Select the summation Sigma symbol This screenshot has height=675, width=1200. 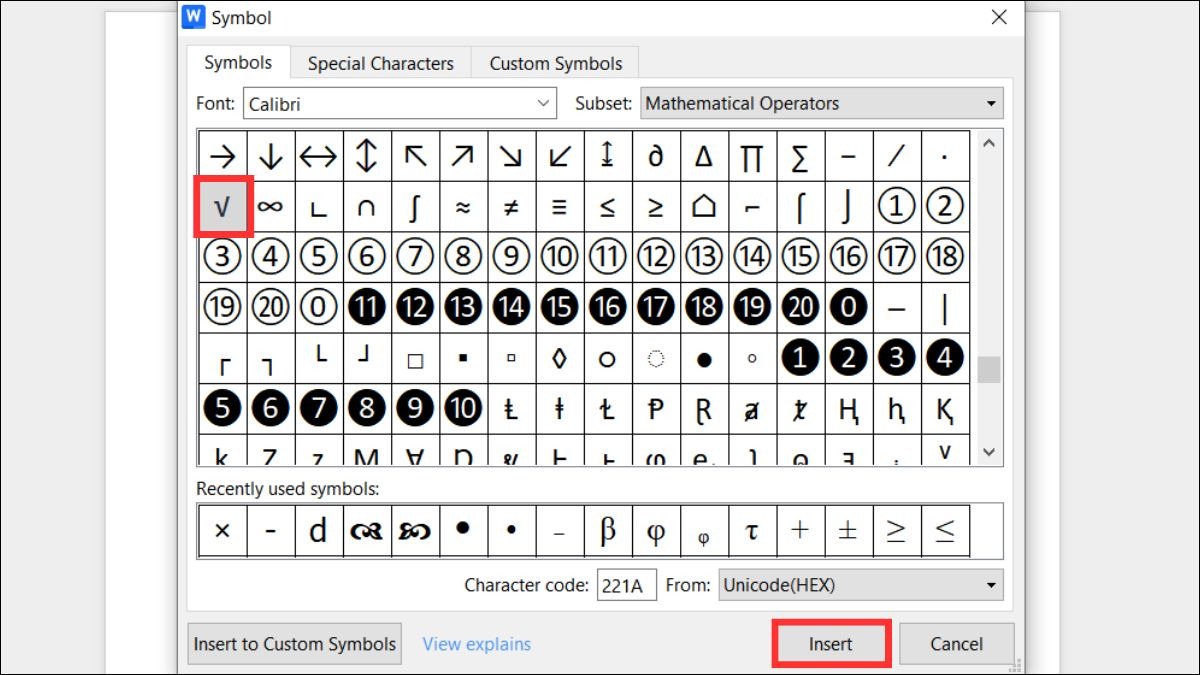[x=800, y=156]
